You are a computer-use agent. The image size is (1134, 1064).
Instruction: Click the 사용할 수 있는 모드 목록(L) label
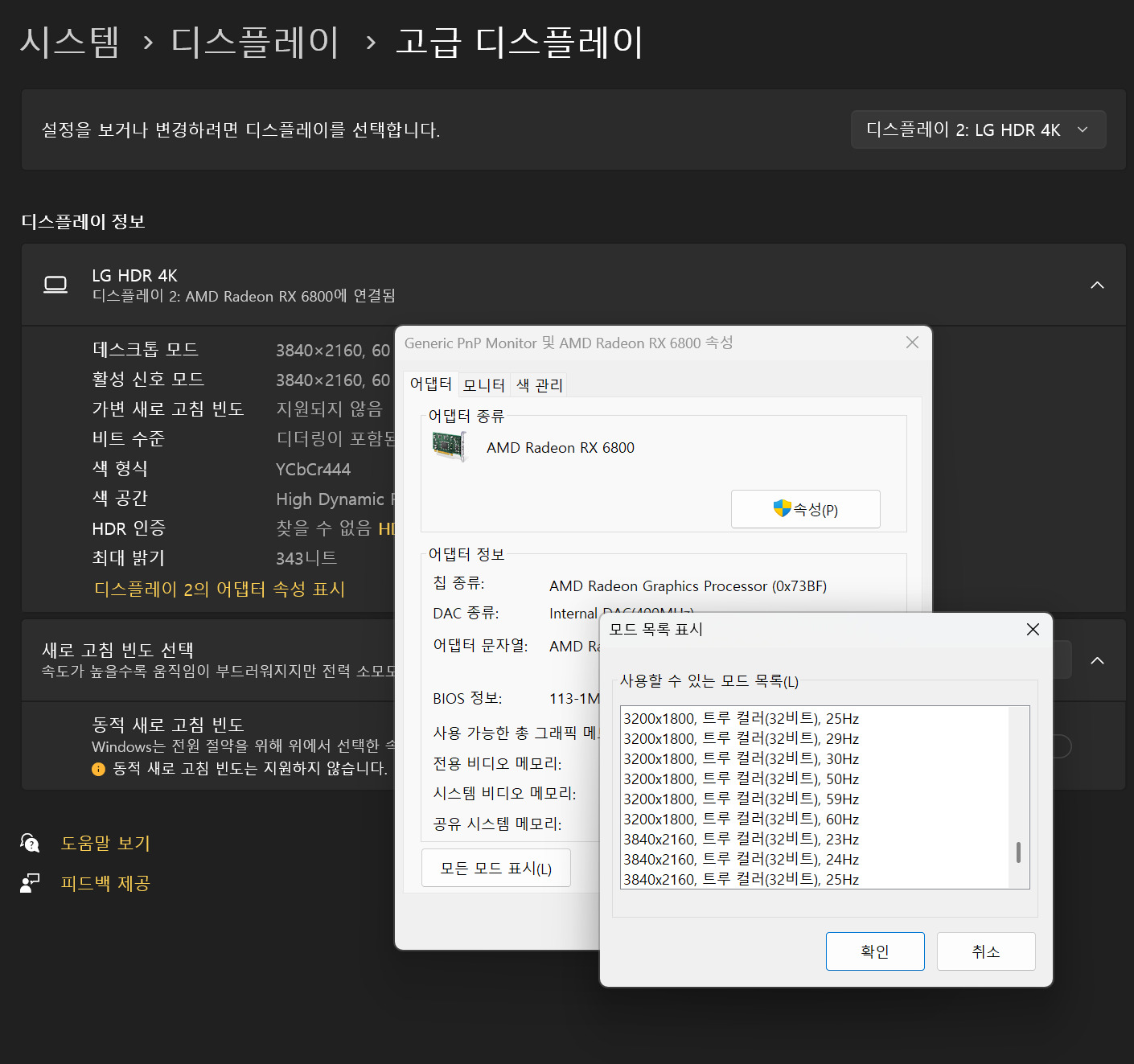point(709,681)
